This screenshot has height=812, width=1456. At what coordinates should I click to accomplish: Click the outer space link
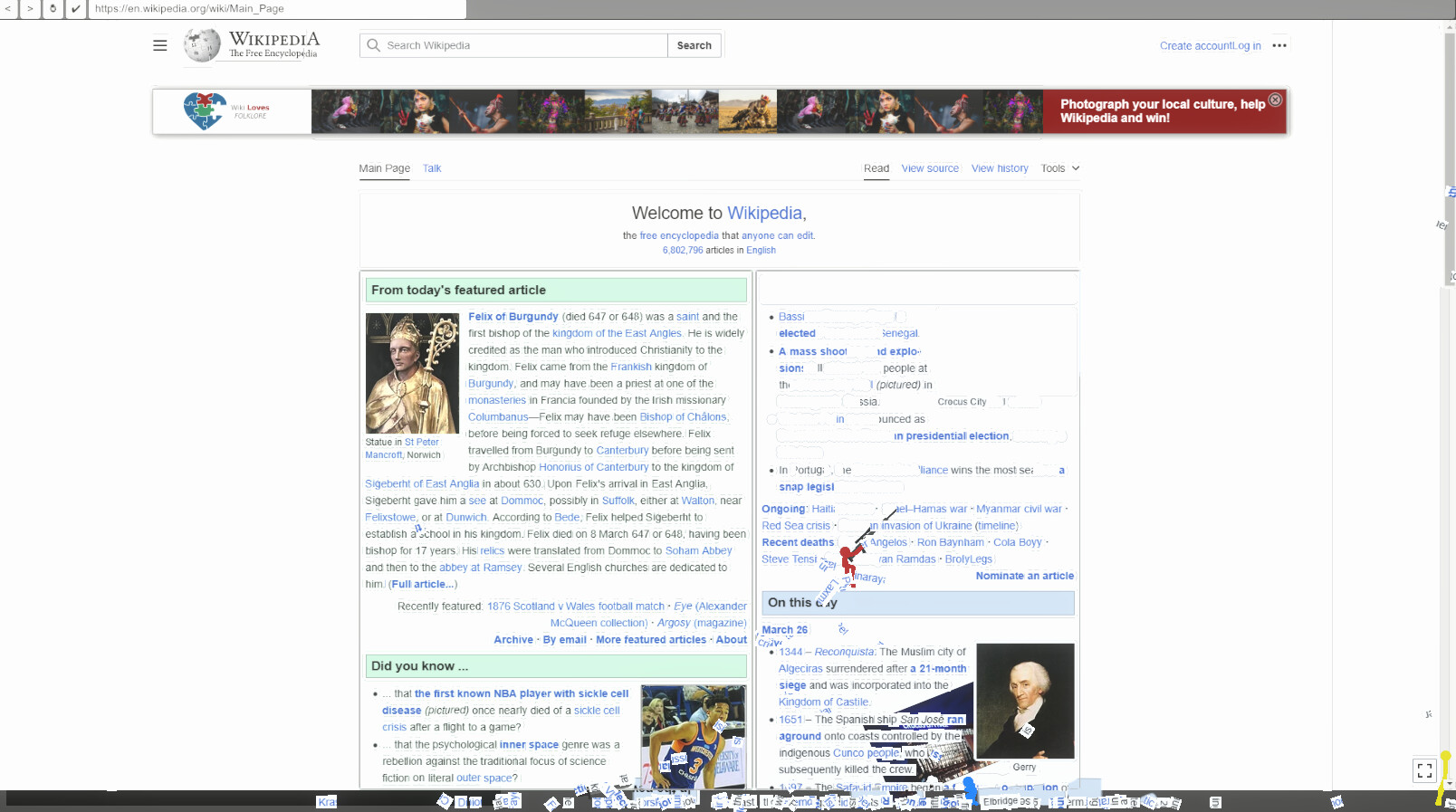click(484, 779)
